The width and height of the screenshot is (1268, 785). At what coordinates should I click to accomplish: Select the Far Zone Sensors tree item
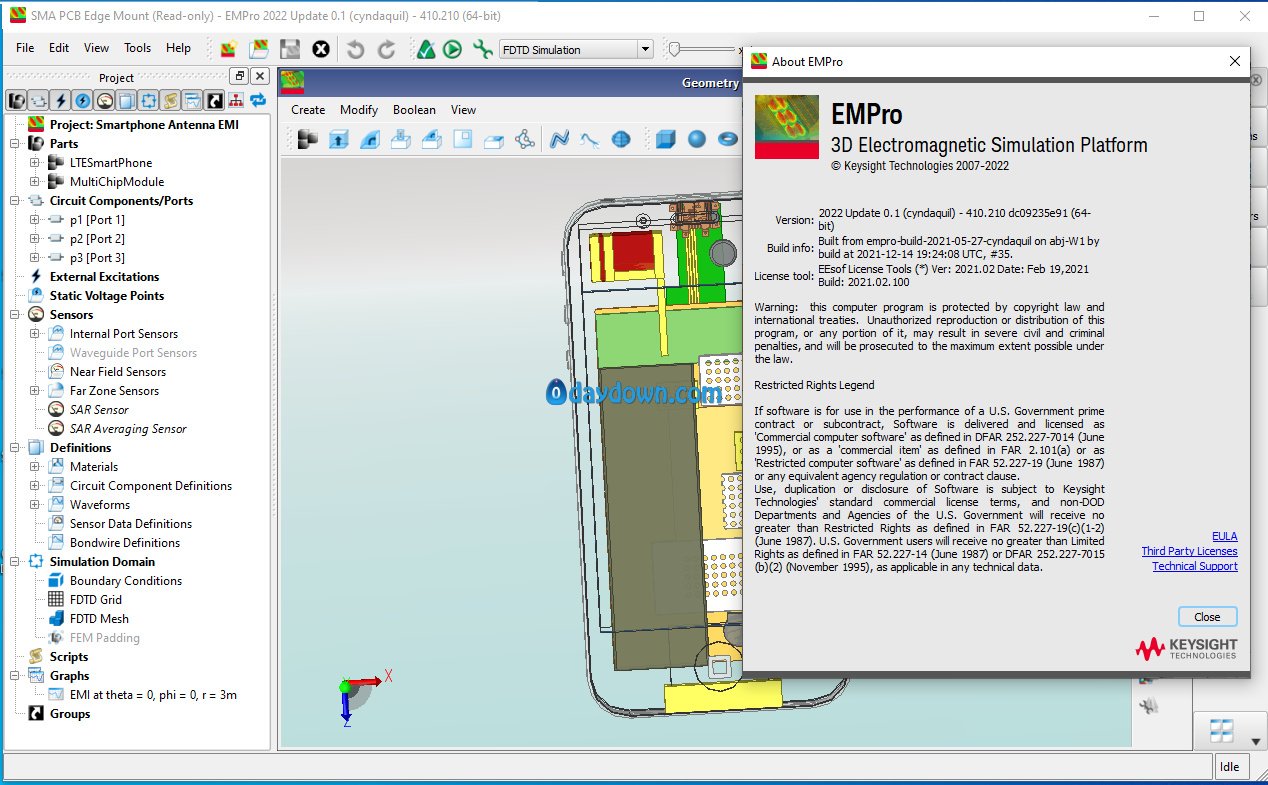pos(114,391)
